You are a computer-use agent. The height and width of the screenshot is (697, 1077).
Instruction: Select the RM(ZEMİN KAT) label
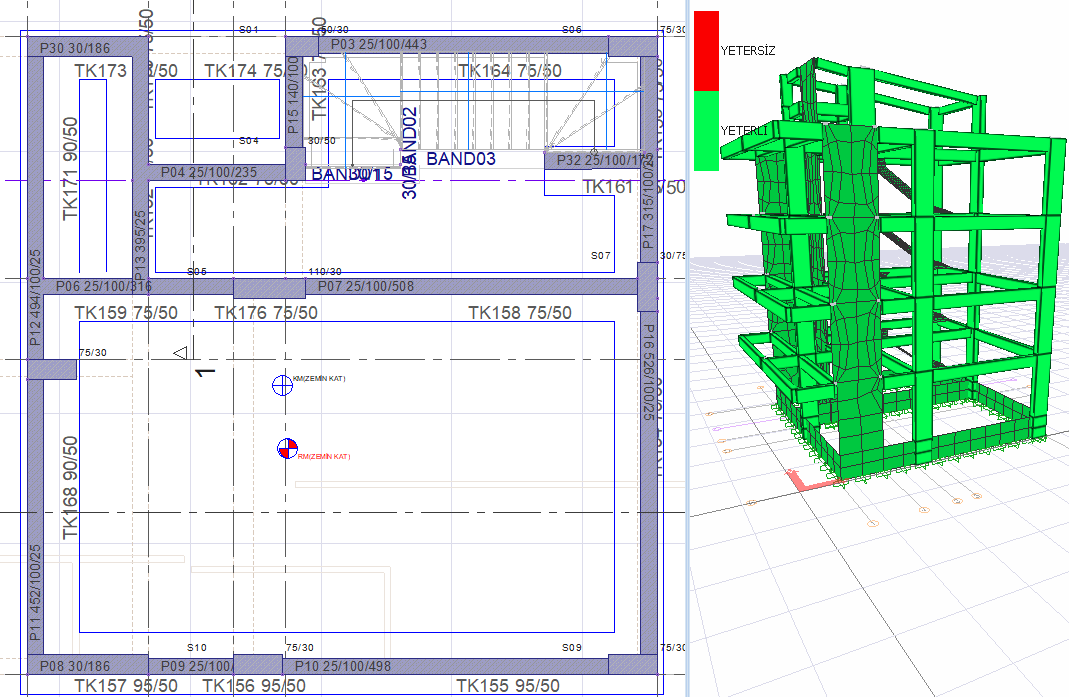point(324,457)
